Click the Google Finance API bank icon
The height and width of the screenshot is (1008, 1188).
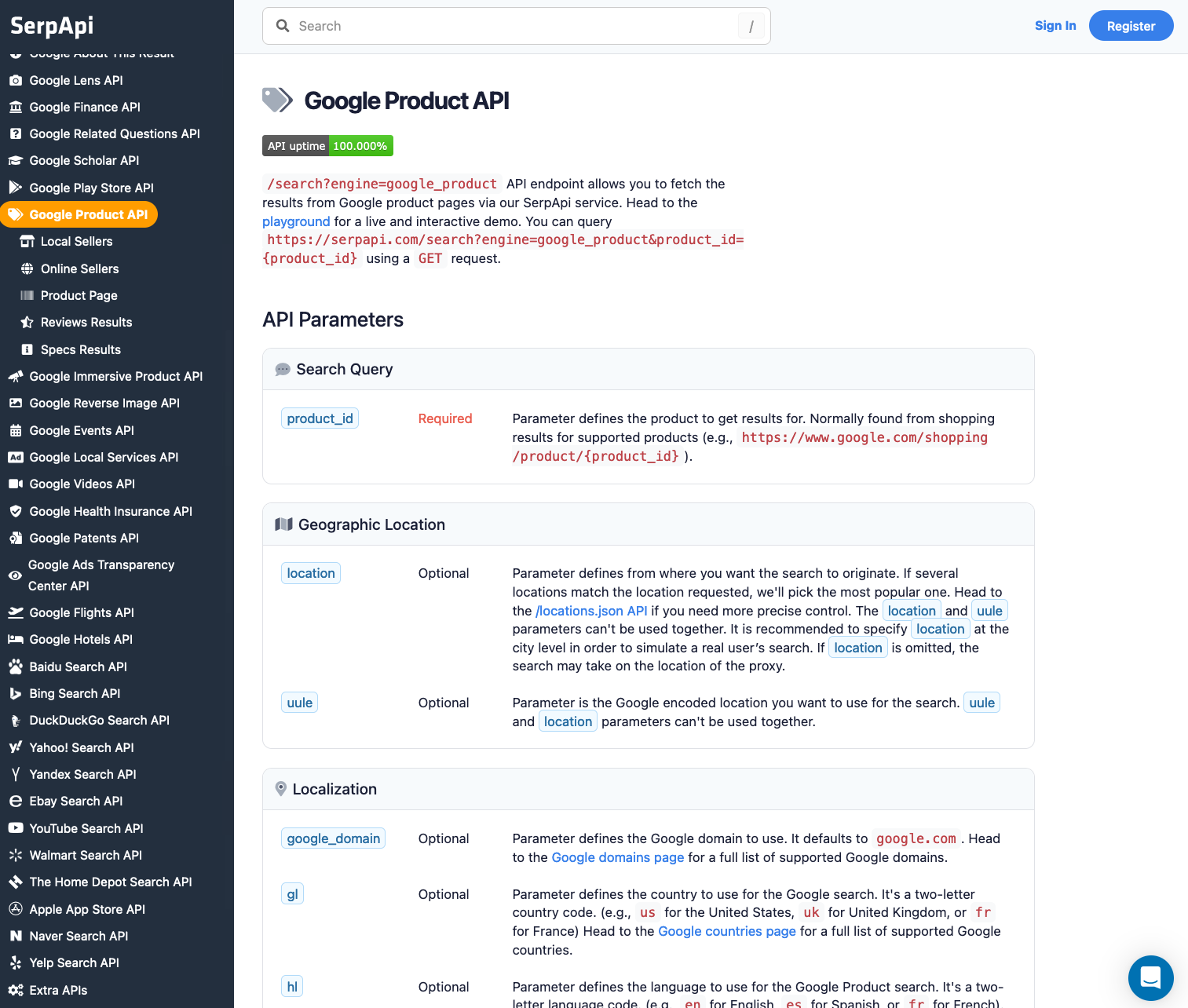coord(16,107)
